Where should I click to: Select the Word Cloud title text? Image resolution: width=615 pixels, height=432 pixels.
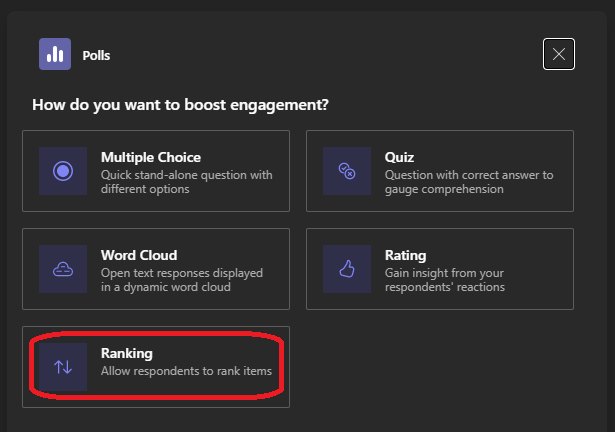[139, 255]
